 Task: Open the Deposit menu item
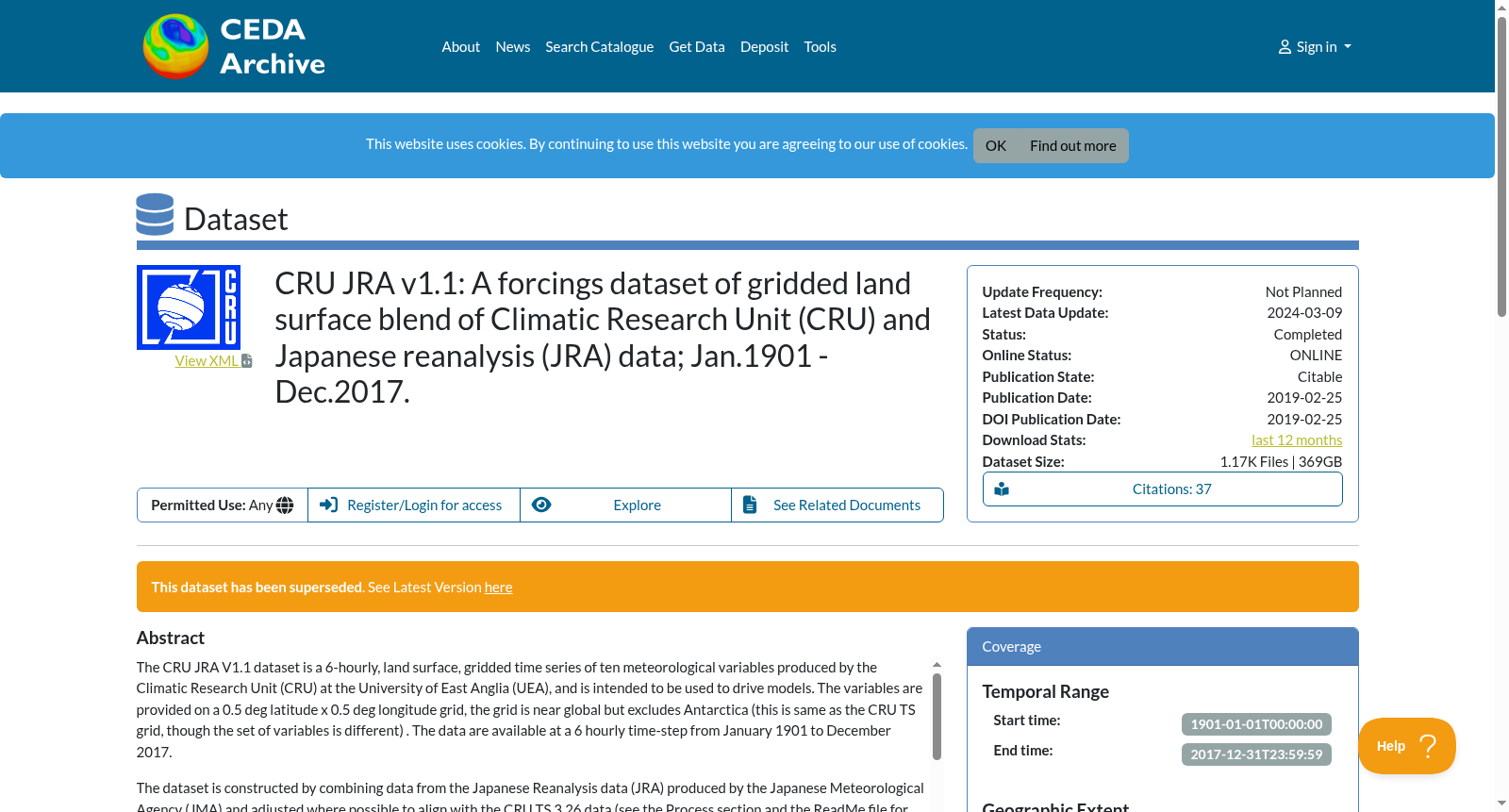(x=764, y=47)
